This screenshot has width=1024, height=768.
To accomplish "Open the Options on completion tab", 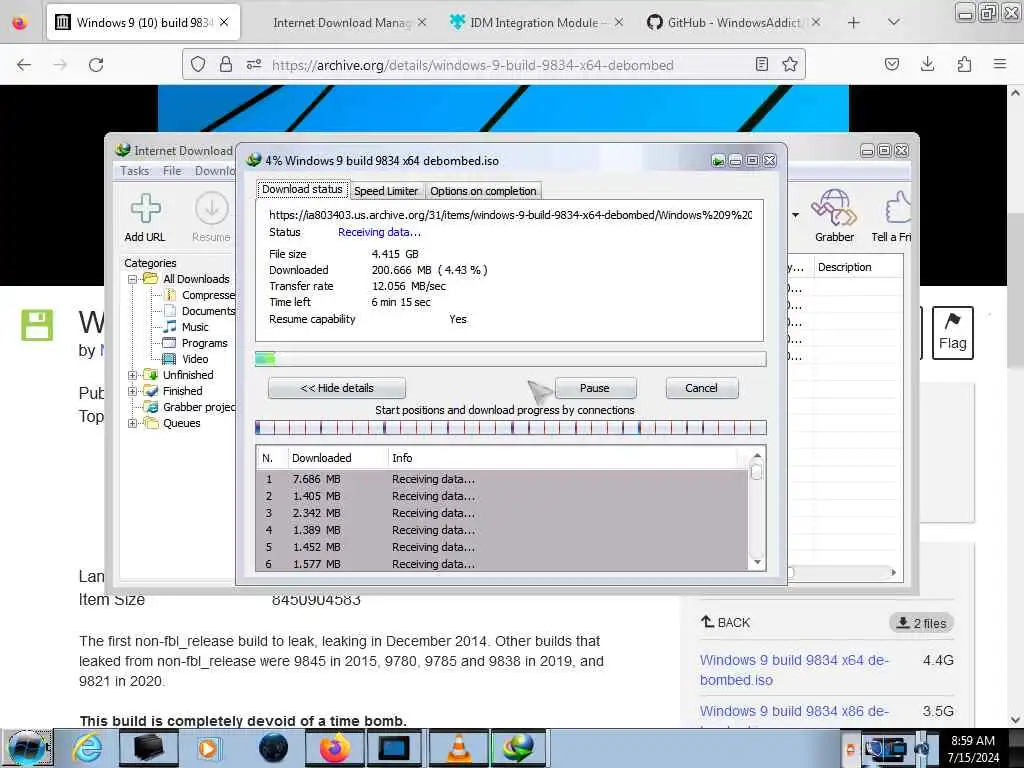I will 483,191.
